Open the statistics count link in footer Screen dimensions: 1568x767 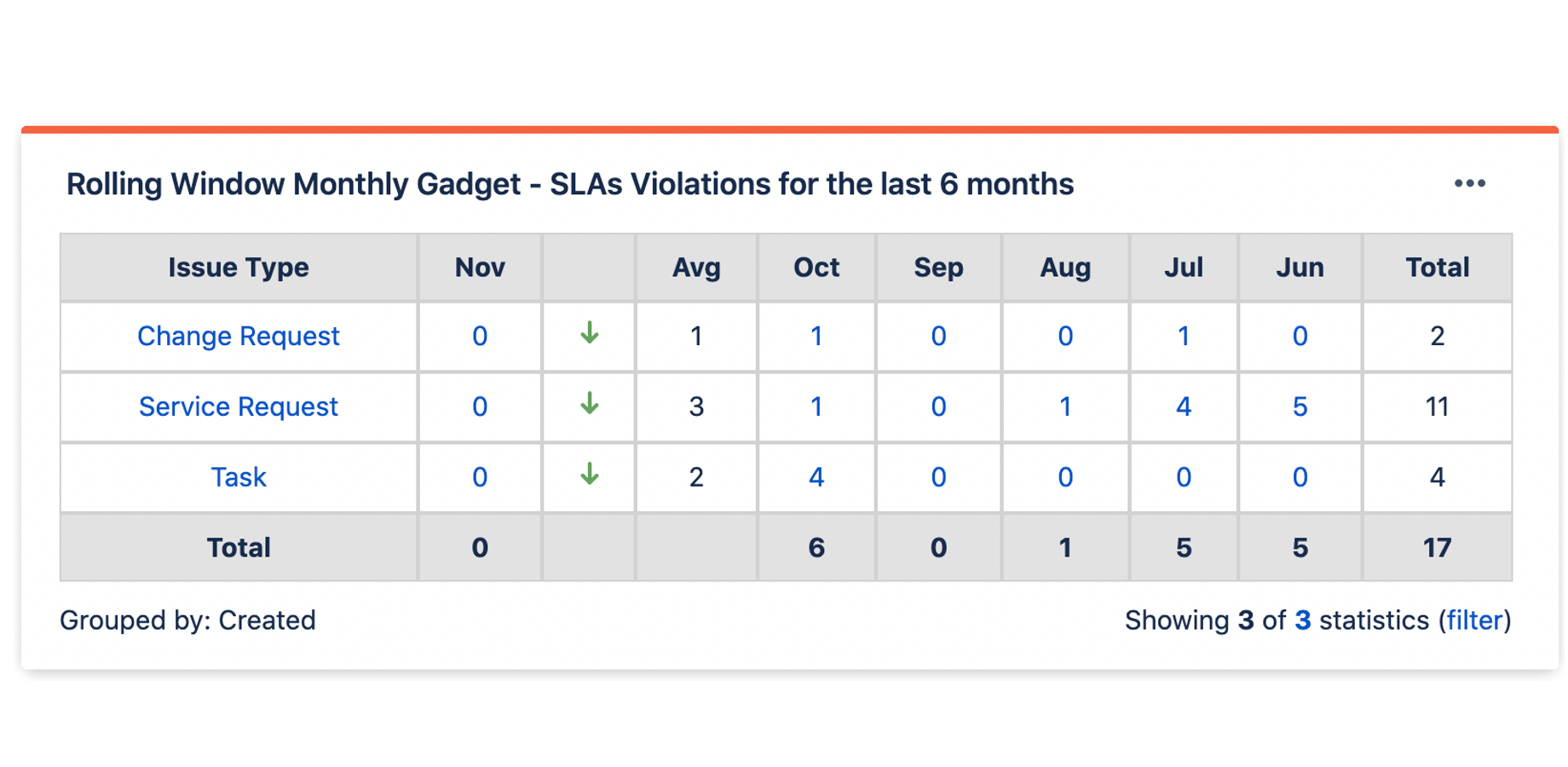[x=1302, y=620]
